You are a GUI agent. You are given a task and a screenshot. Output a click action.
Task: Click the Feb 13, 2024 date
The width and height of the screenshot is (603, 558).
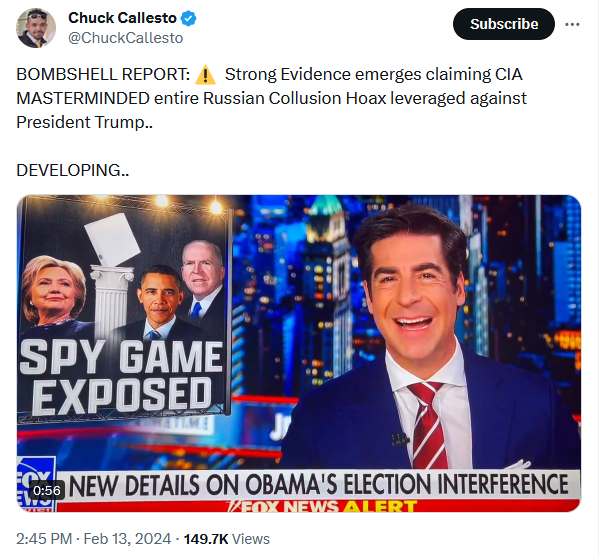pos(127,539)
